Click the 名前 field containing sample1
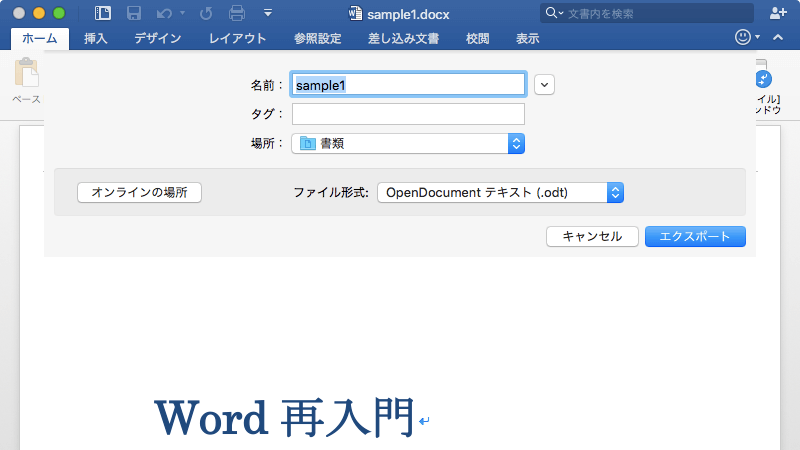The image size is (800, 450). click(x=408, y=85)
